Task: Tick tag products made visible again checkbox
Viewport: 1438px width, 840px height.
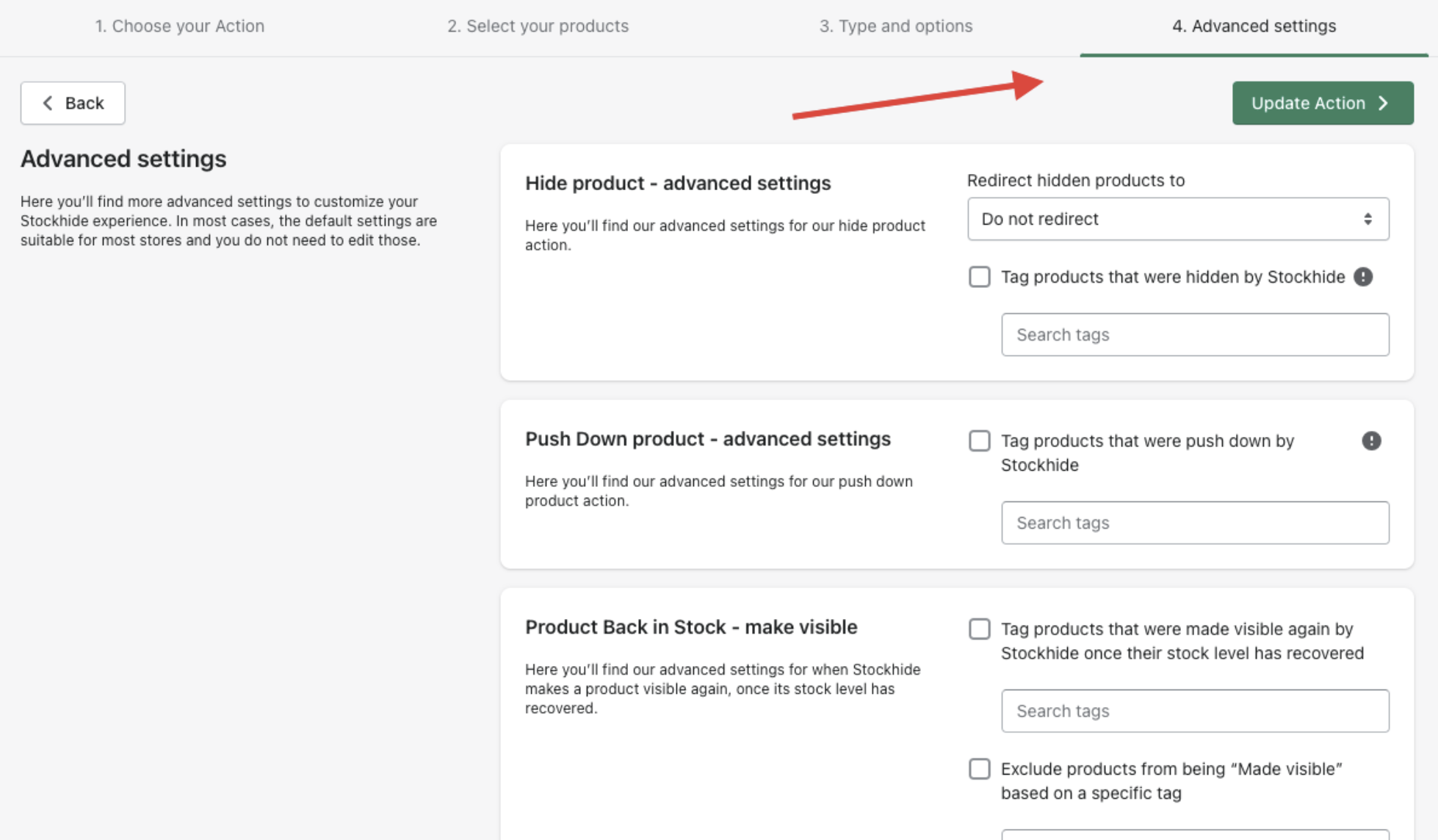Action: [x=979, y=629]
